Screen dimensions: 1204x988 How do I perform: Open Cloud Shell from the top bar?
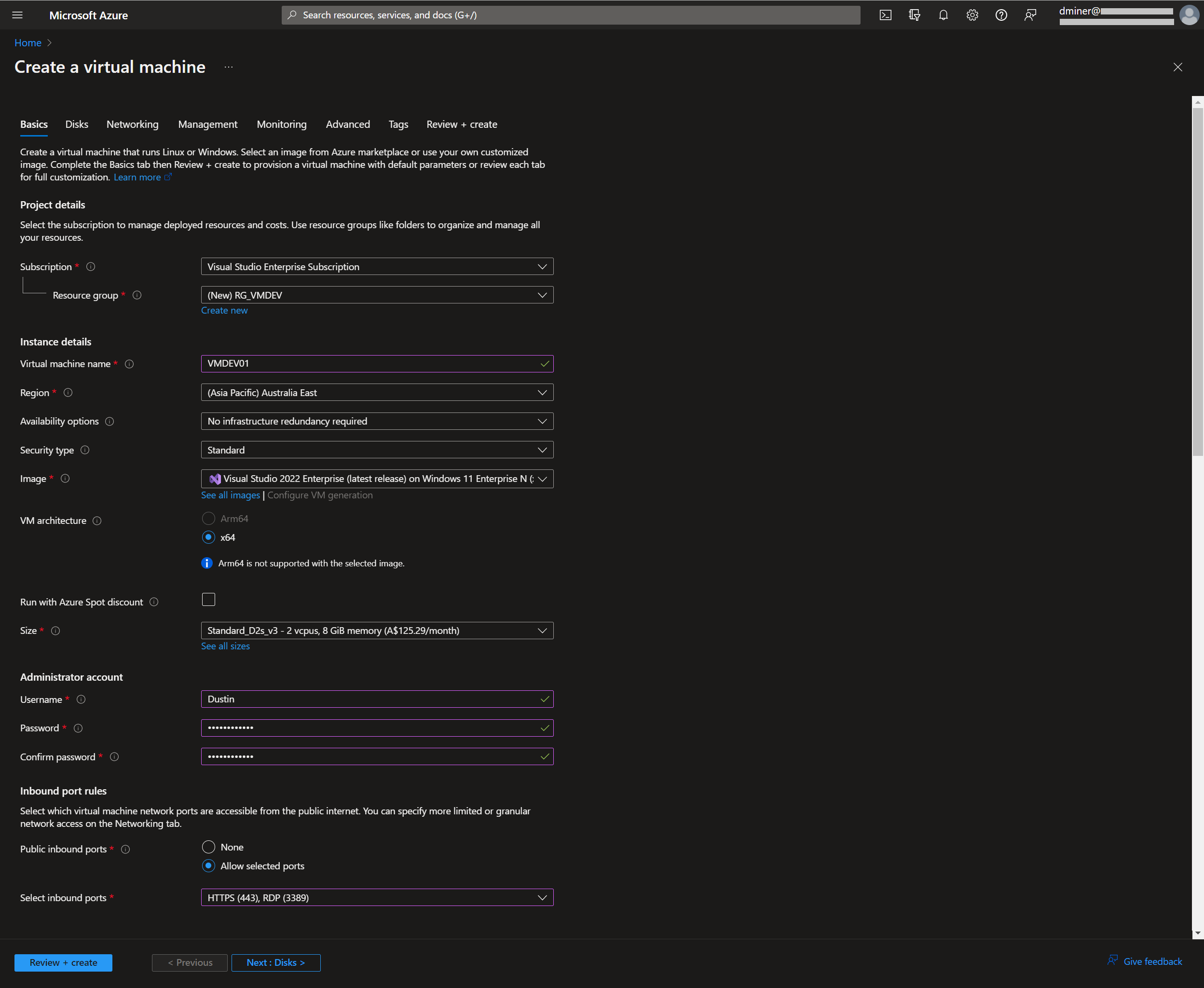tap(885, 15)
